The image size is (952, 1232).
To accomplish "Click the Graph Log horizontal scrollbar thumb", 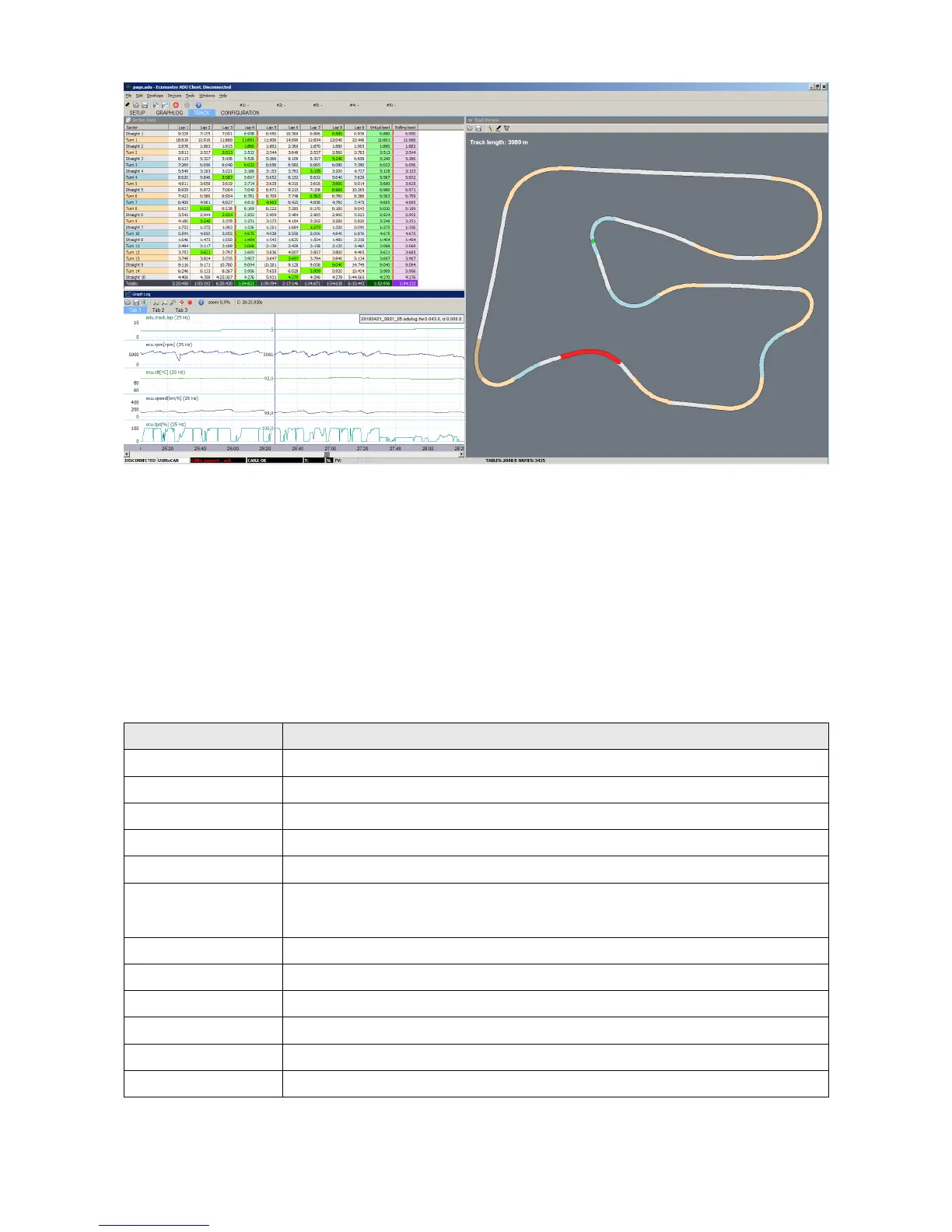I will pos(327,454).
